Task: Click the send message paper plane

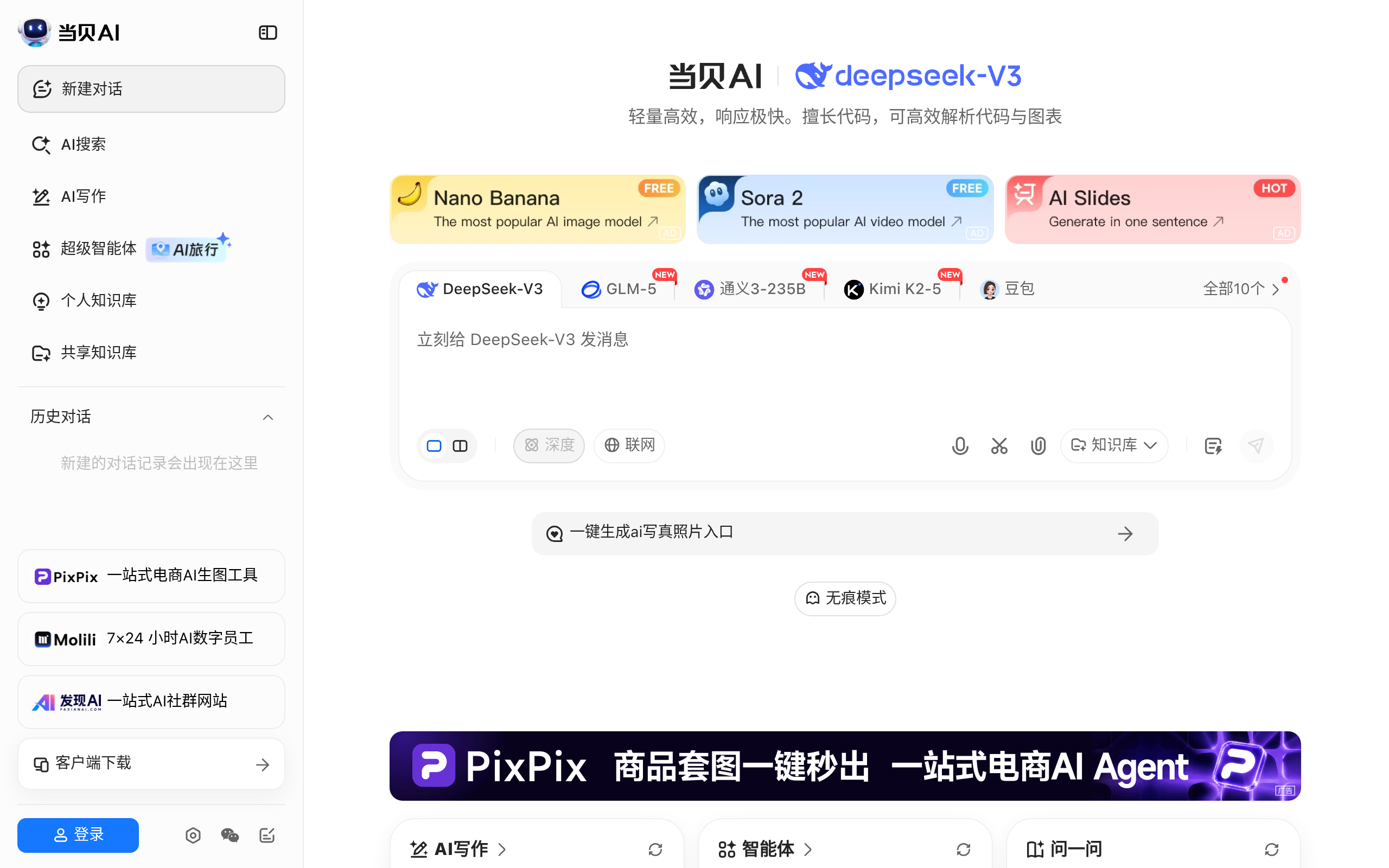Action: click(1256, 445)
